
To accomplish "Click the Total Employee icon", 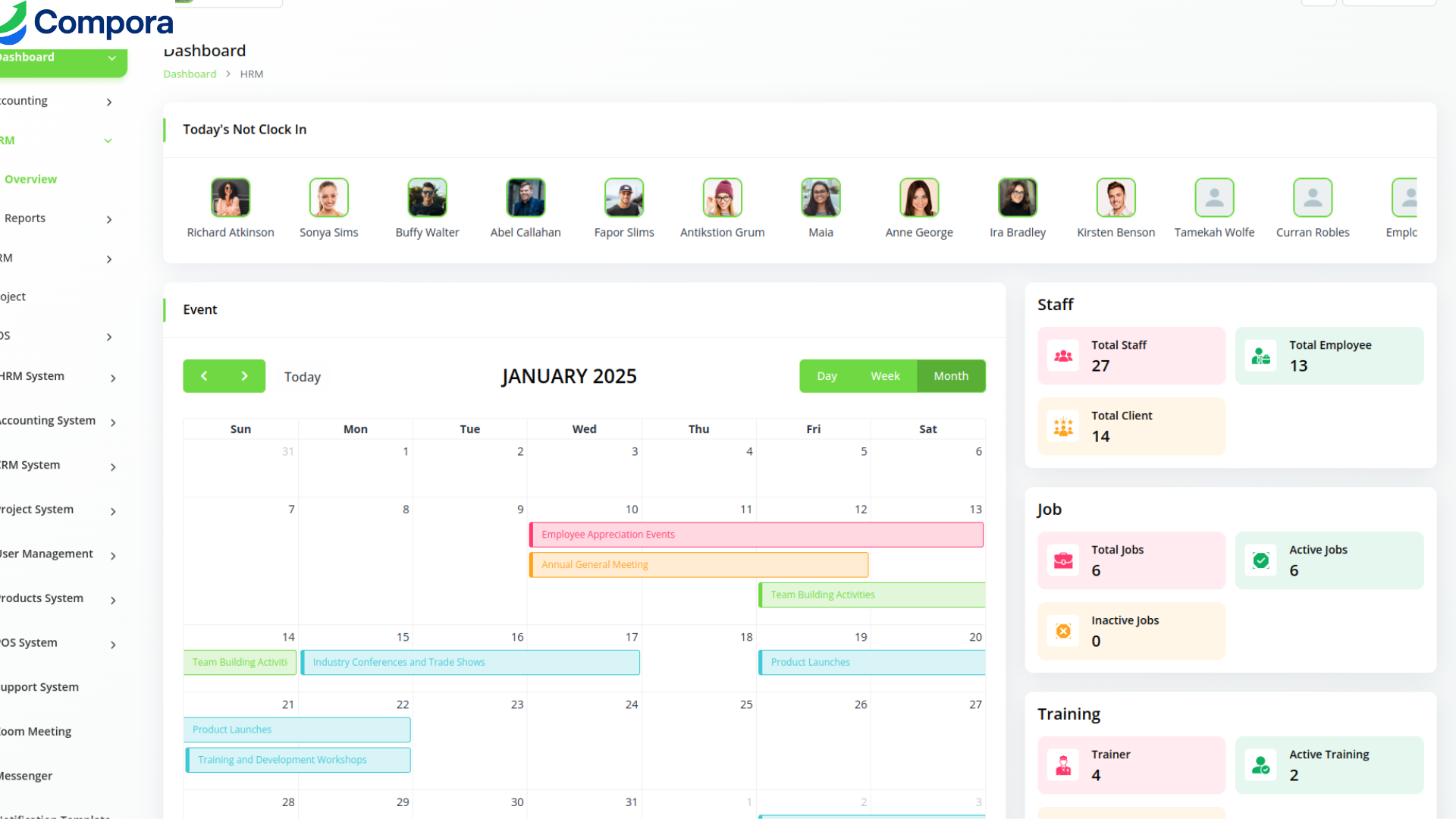I will 1261,356.
